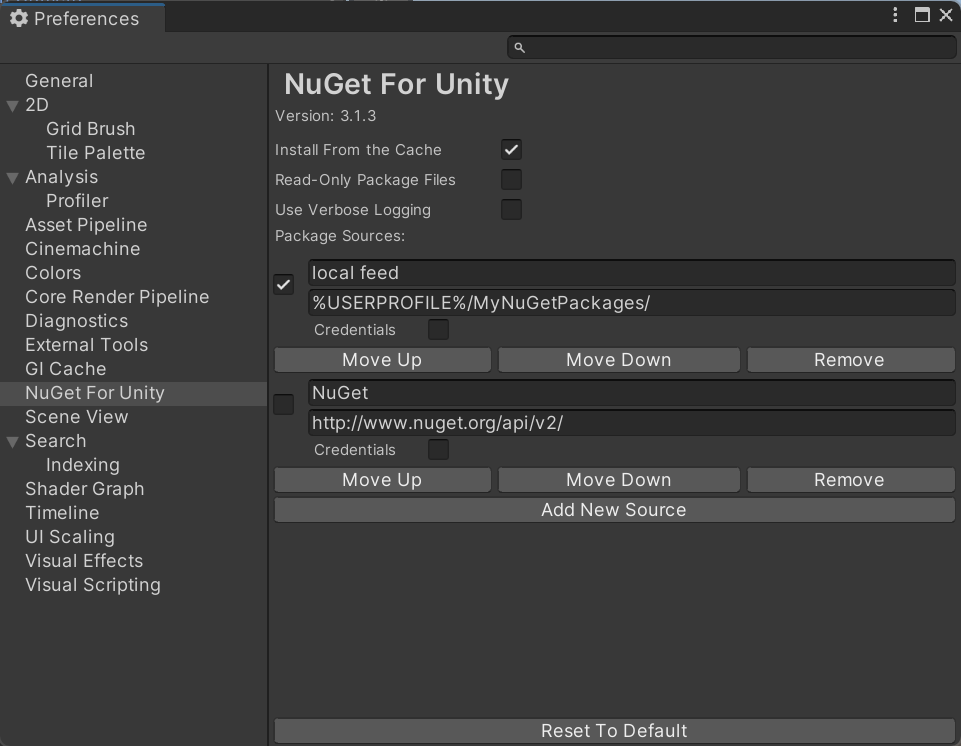This screenshot has height=746, width=961.
Task: Click the magnifier icon in the search field
Action: (518, 47)
